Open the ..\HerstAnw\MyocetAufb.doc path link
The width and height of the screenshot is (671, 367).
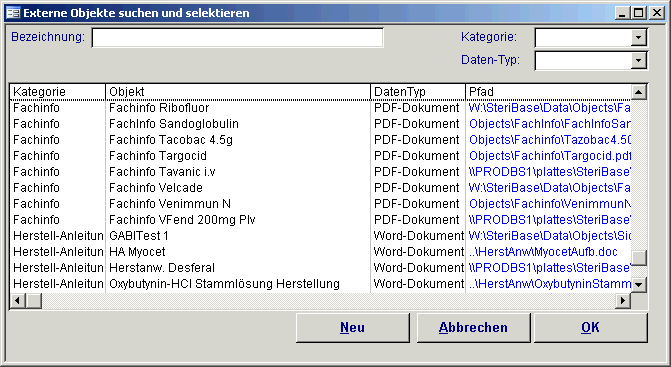pyautogui.click(x=543, y=252)
